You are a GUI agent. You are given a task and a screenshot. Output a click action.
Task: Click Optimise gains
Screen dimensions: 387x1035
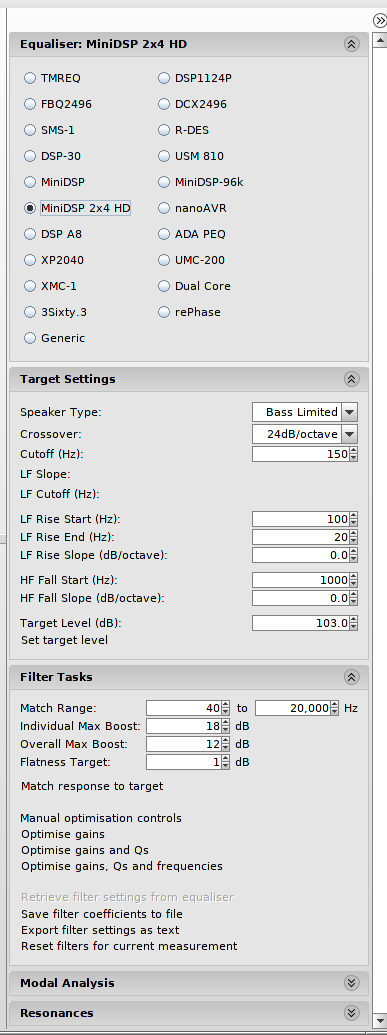point(63,834)
